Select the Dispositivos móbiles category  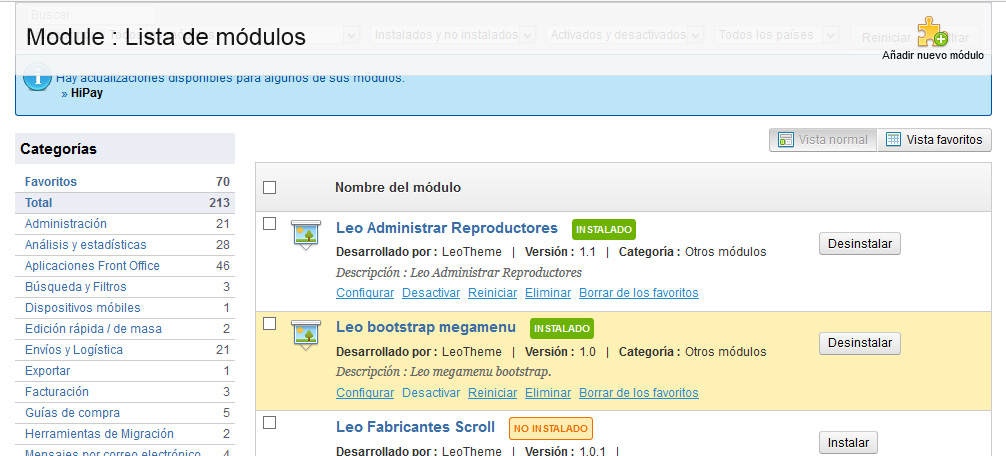[125, 308]
